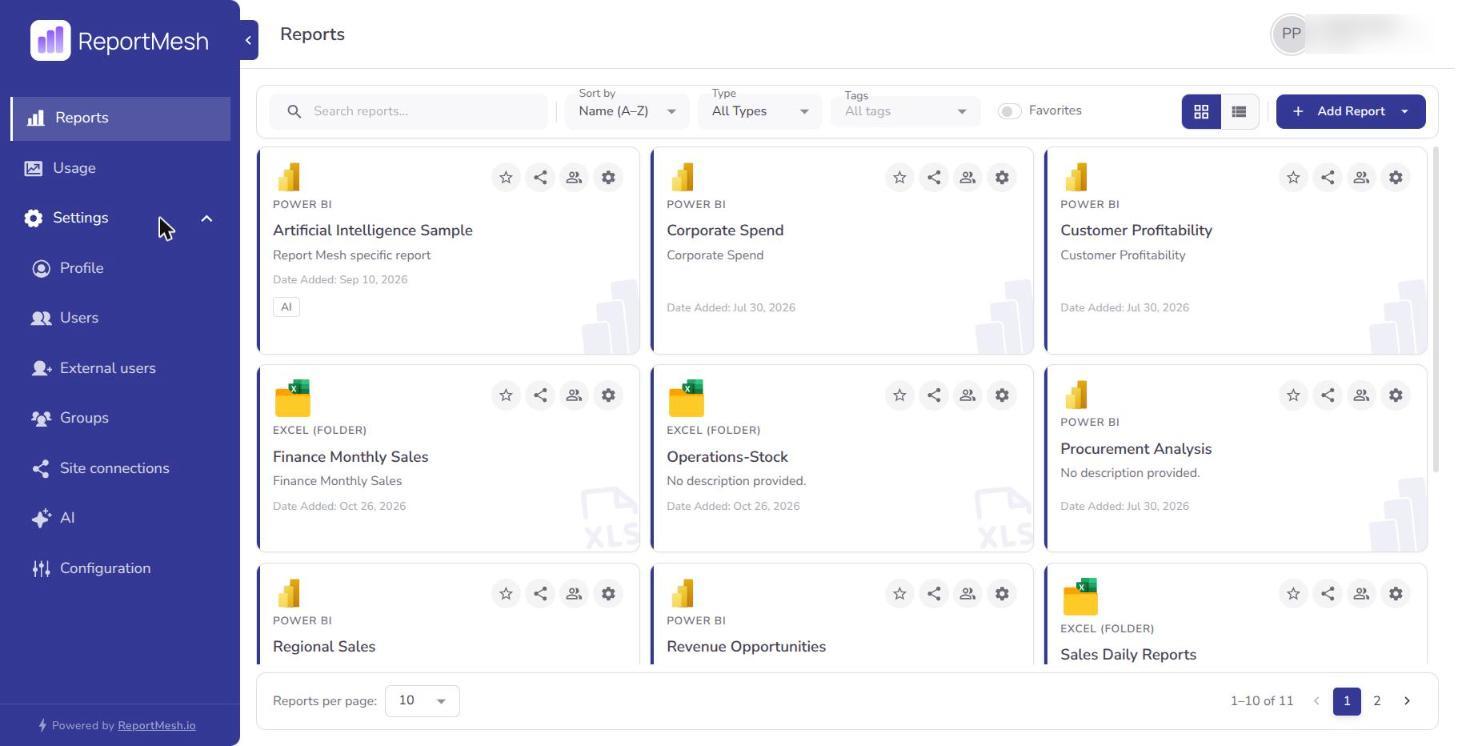The height and width of the screenshot is (746, 1470).
Task: Click the user avatar PP
Action: pos(1291,34)
